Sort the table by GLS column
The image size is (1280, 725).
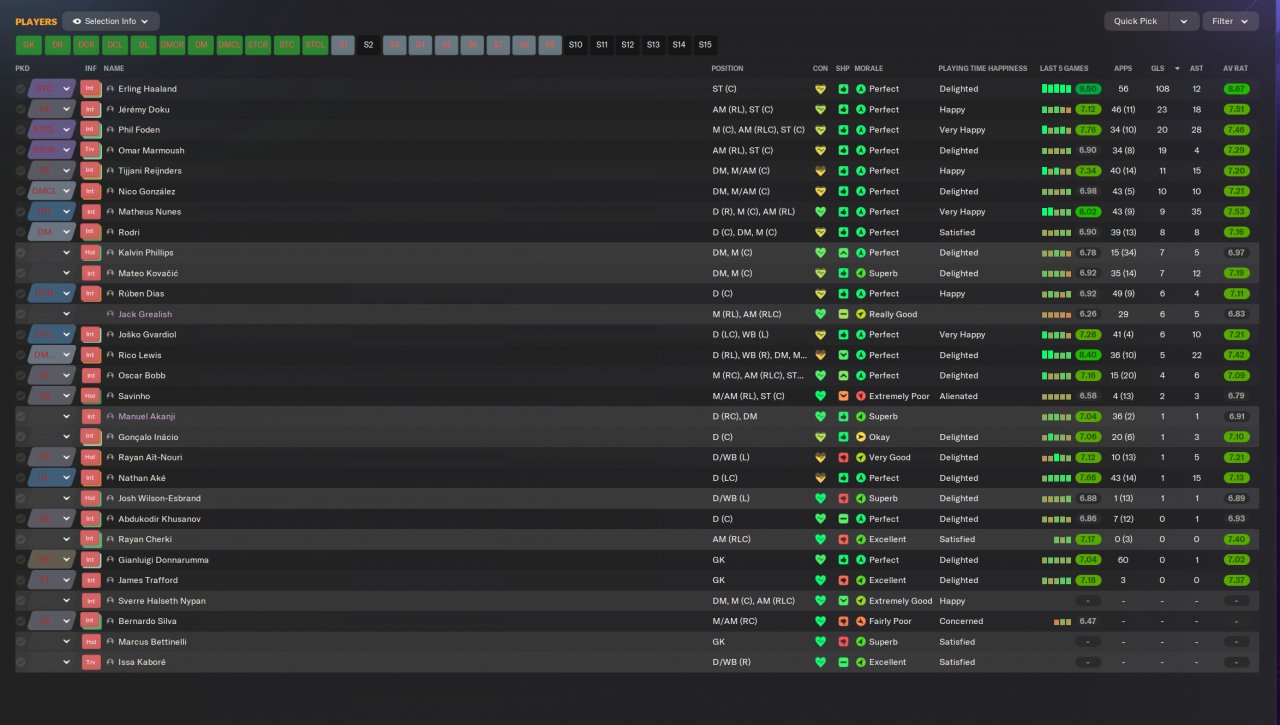coord(1157,69)
